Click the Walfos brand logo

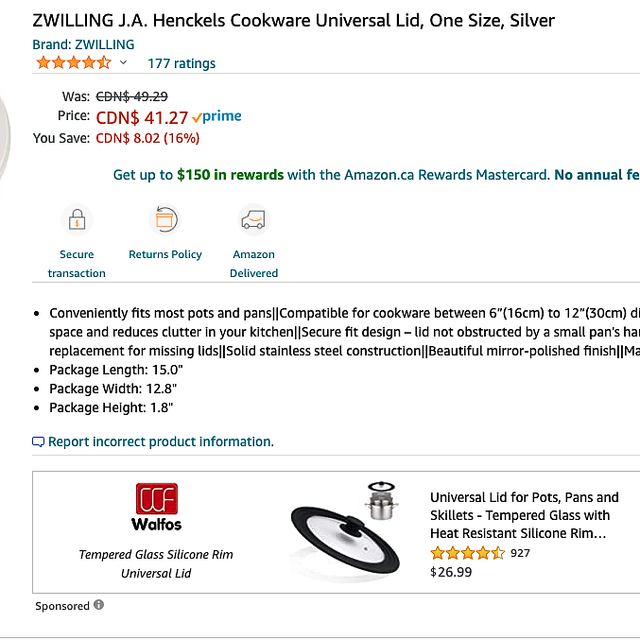pyautogui.click(x=156, y=507)
